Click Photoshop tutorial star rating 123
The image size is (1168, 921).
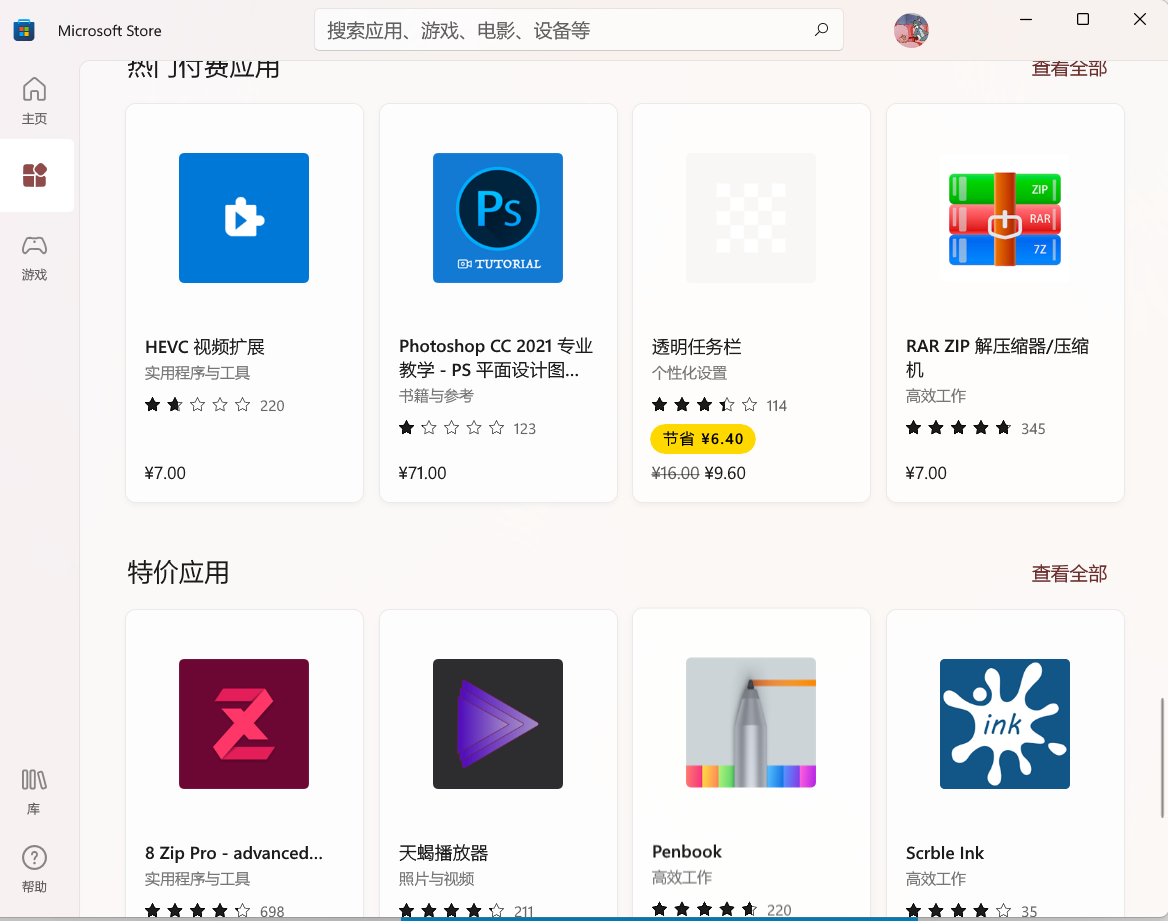coord(467,428)
